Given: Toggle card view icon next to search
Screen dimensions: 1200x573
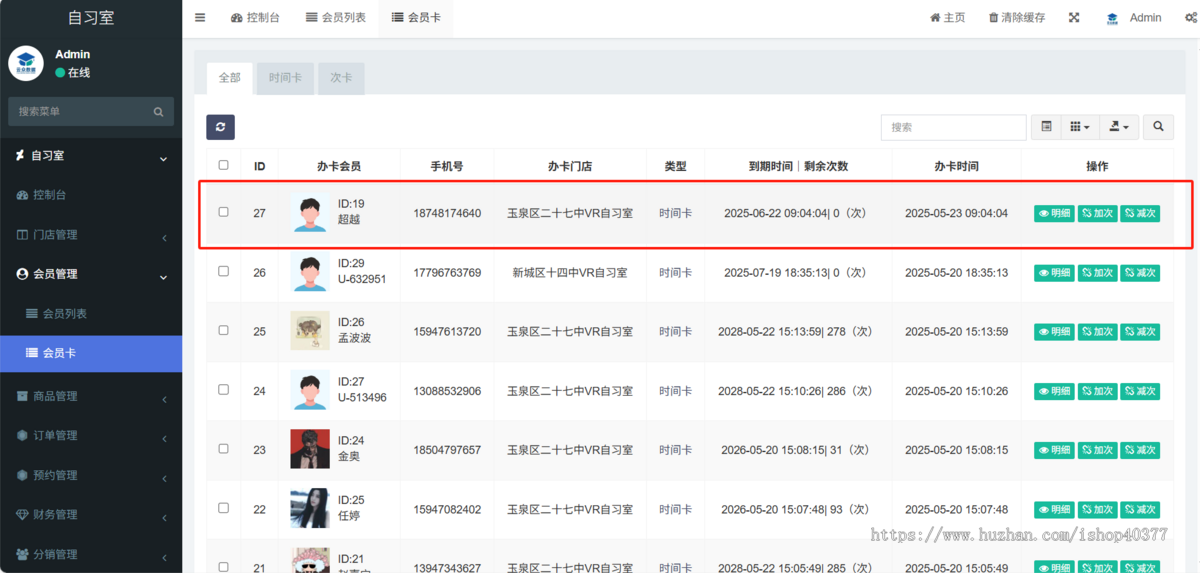Looking at the screenshot, I should tap(1046, 127).
